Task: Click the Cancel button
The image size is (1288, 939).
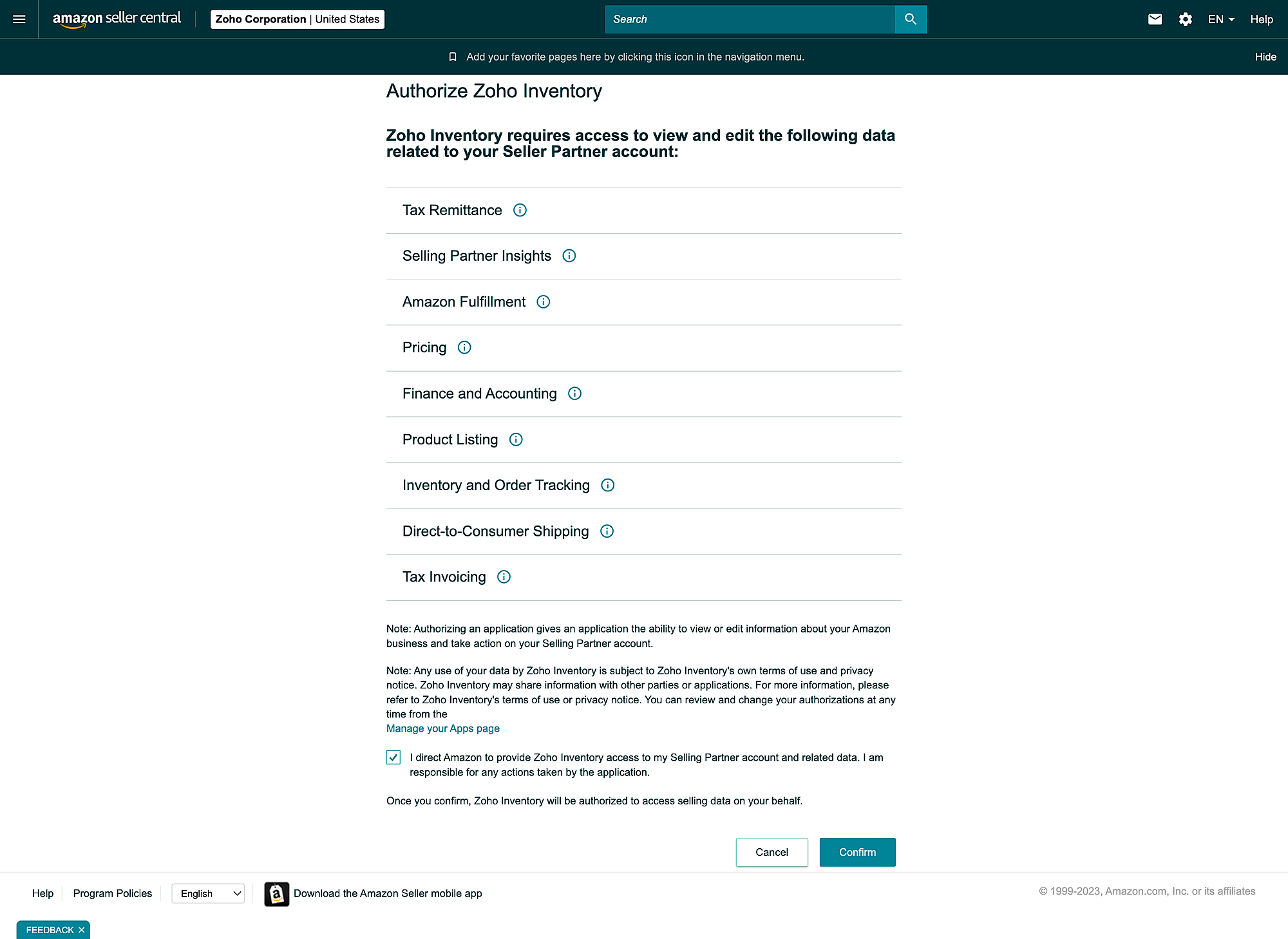Action: coord(771,851)
